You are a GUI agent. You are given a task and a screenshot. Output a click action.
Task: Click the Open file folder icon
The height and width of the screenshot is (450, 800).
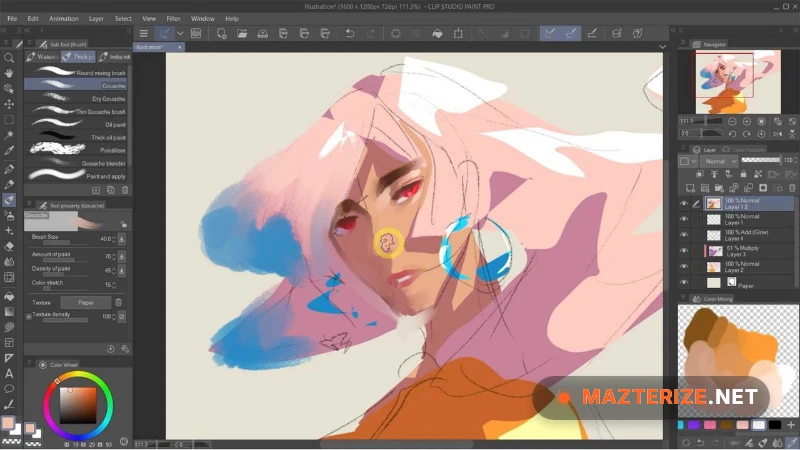[242, 34]
